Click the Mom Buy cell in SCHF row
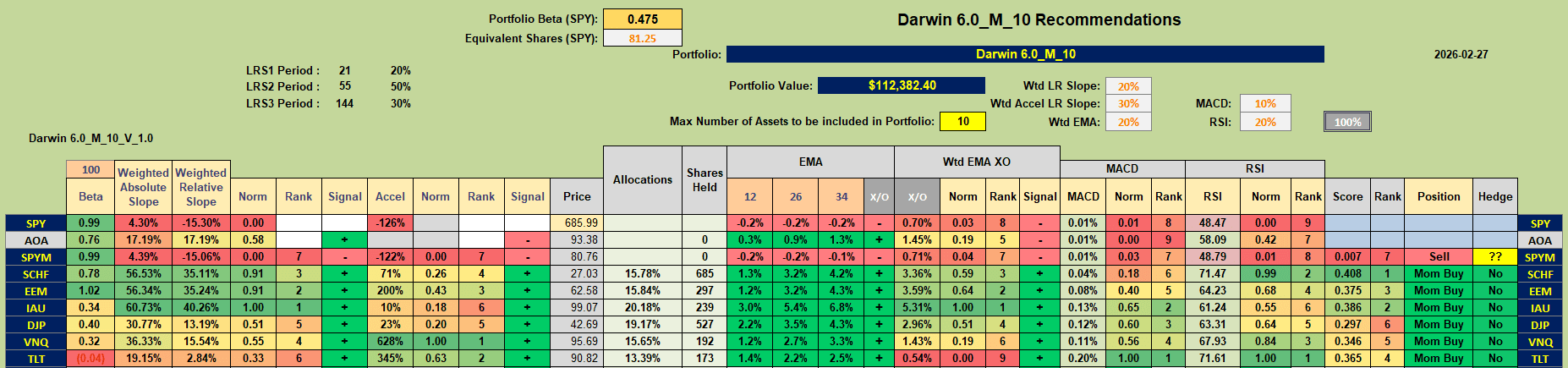The height and width of the screenshot is (368, 1568). [x=1439, y=273]
